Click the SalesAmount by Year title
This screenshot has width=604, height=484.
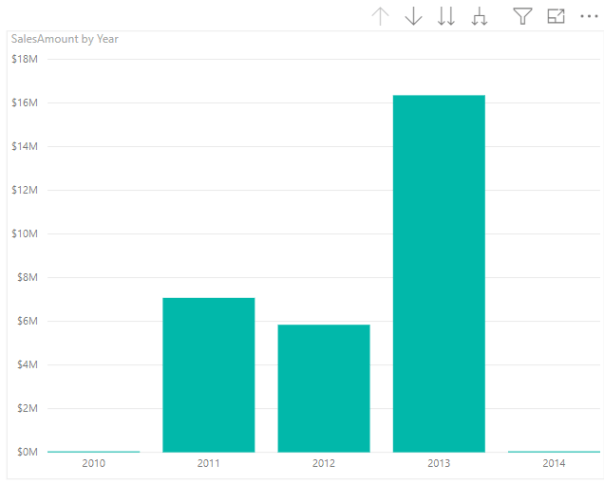62,39
